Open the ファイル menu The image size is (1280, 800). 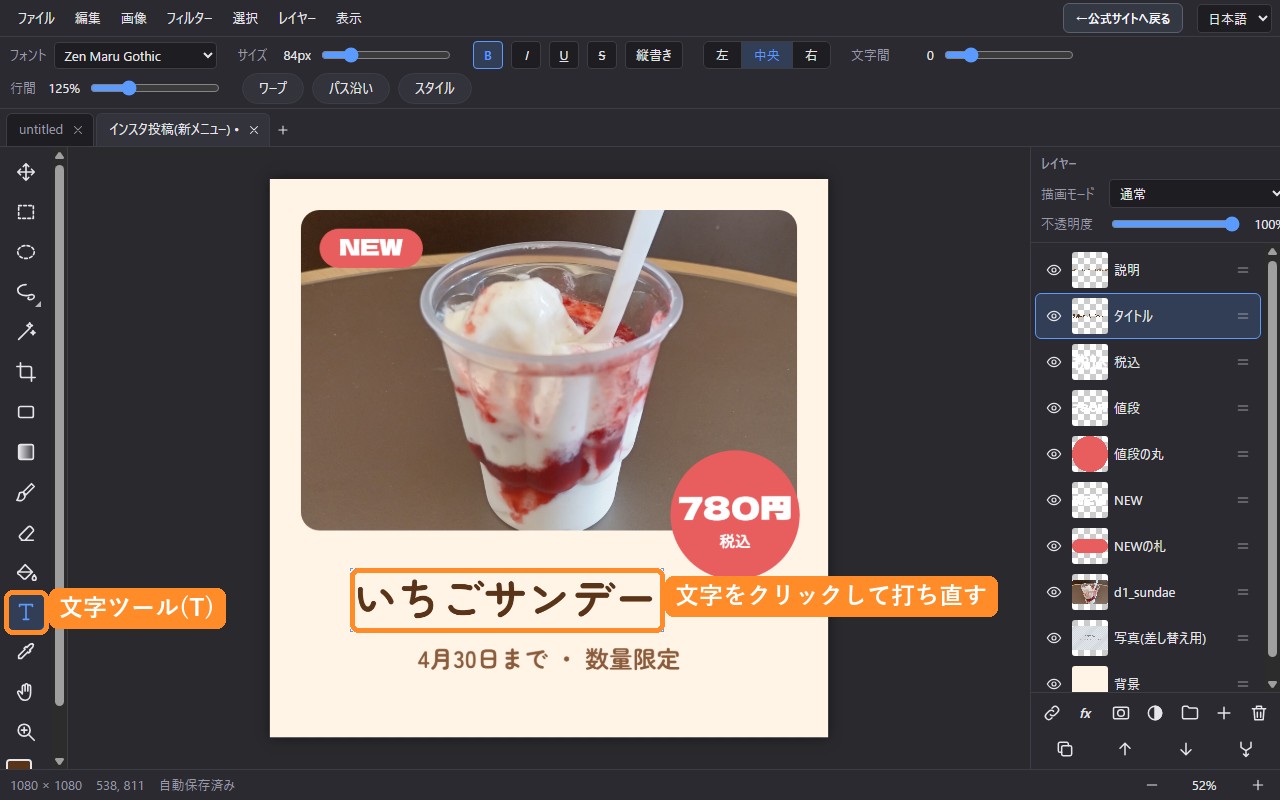37,19
